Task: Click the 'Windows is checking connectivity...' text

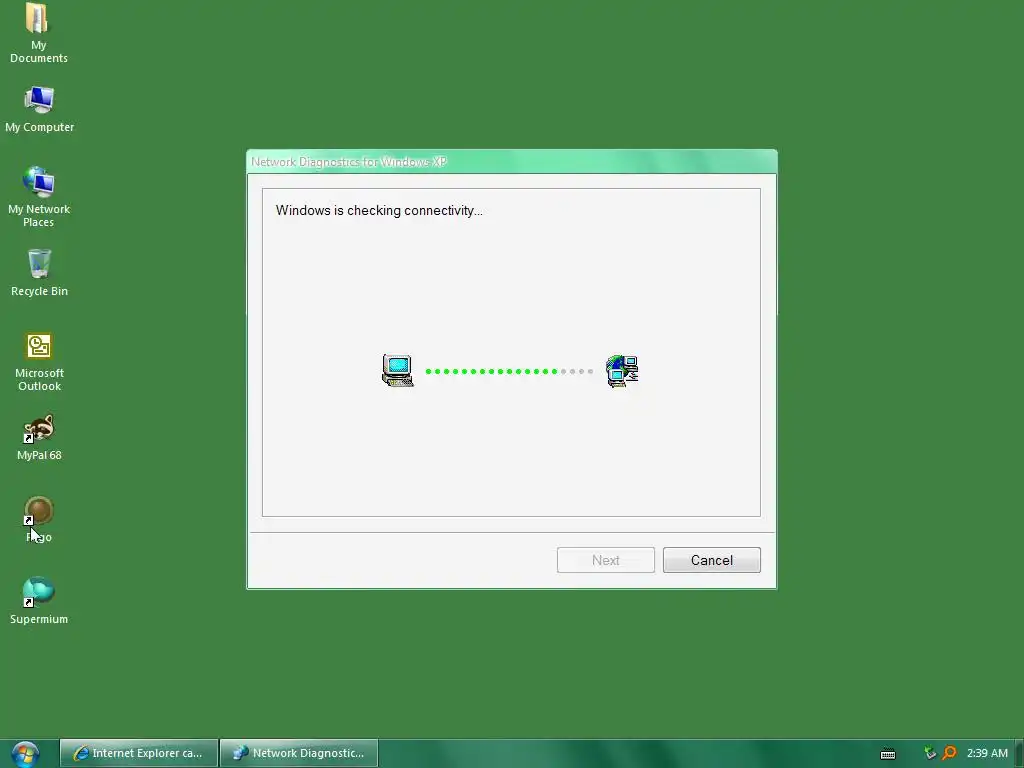Action: pos(379,210)
